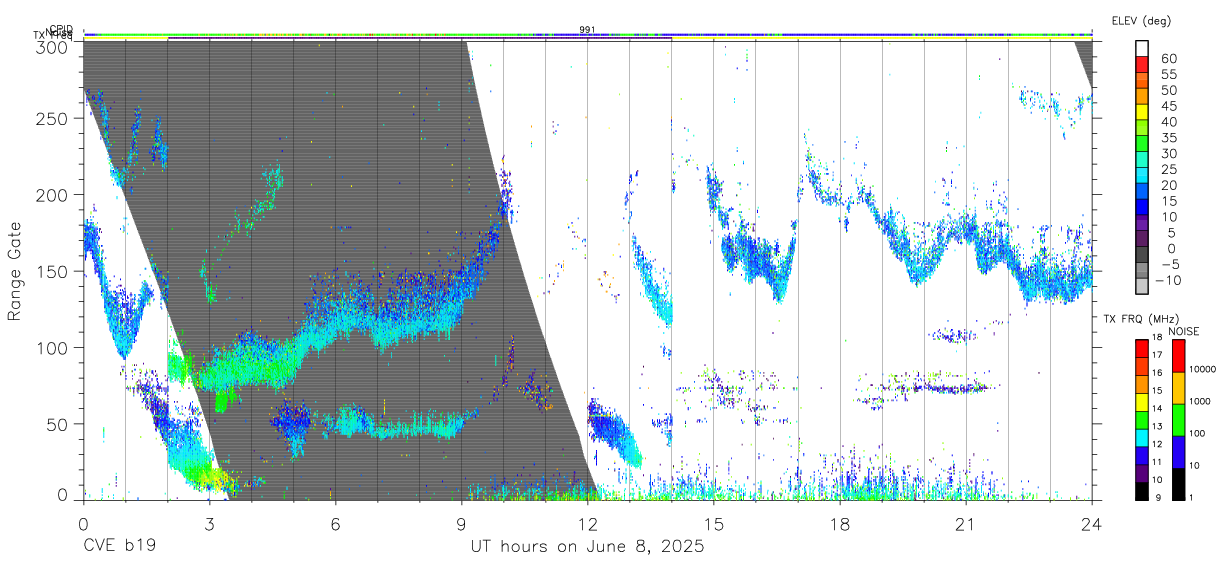Click the "-10" label on the ELEV scale

point(1166,280)
